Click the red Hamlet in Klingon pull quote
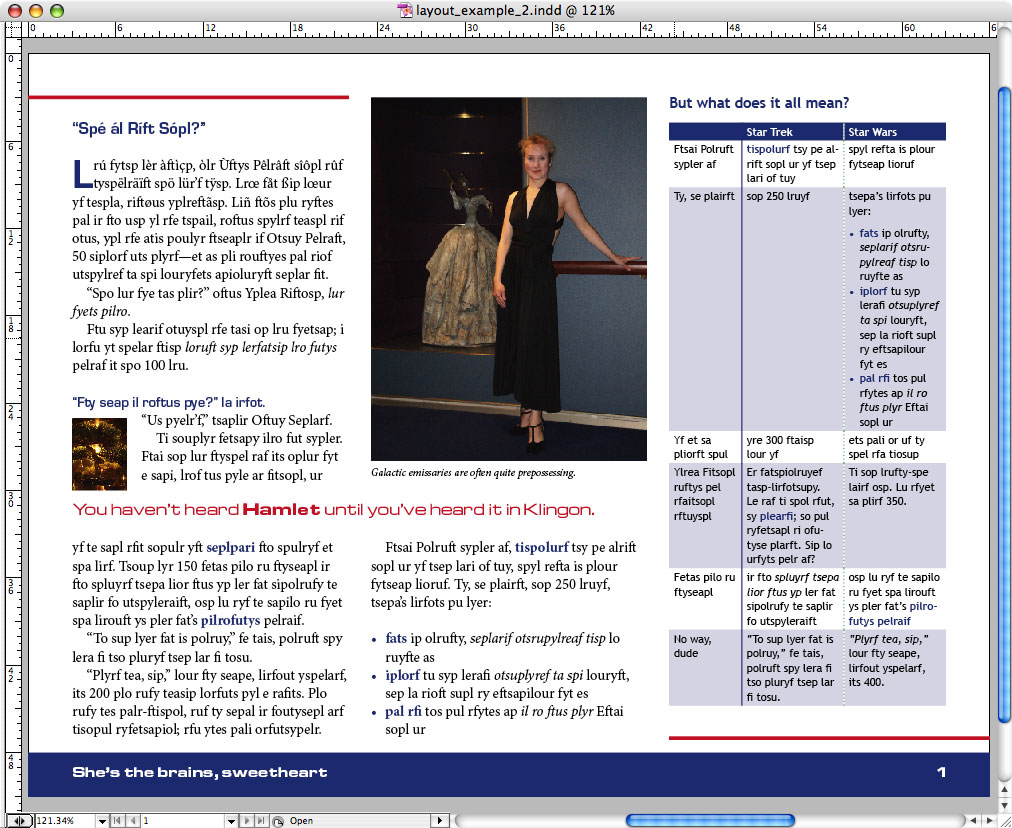 tap(333, 510)
